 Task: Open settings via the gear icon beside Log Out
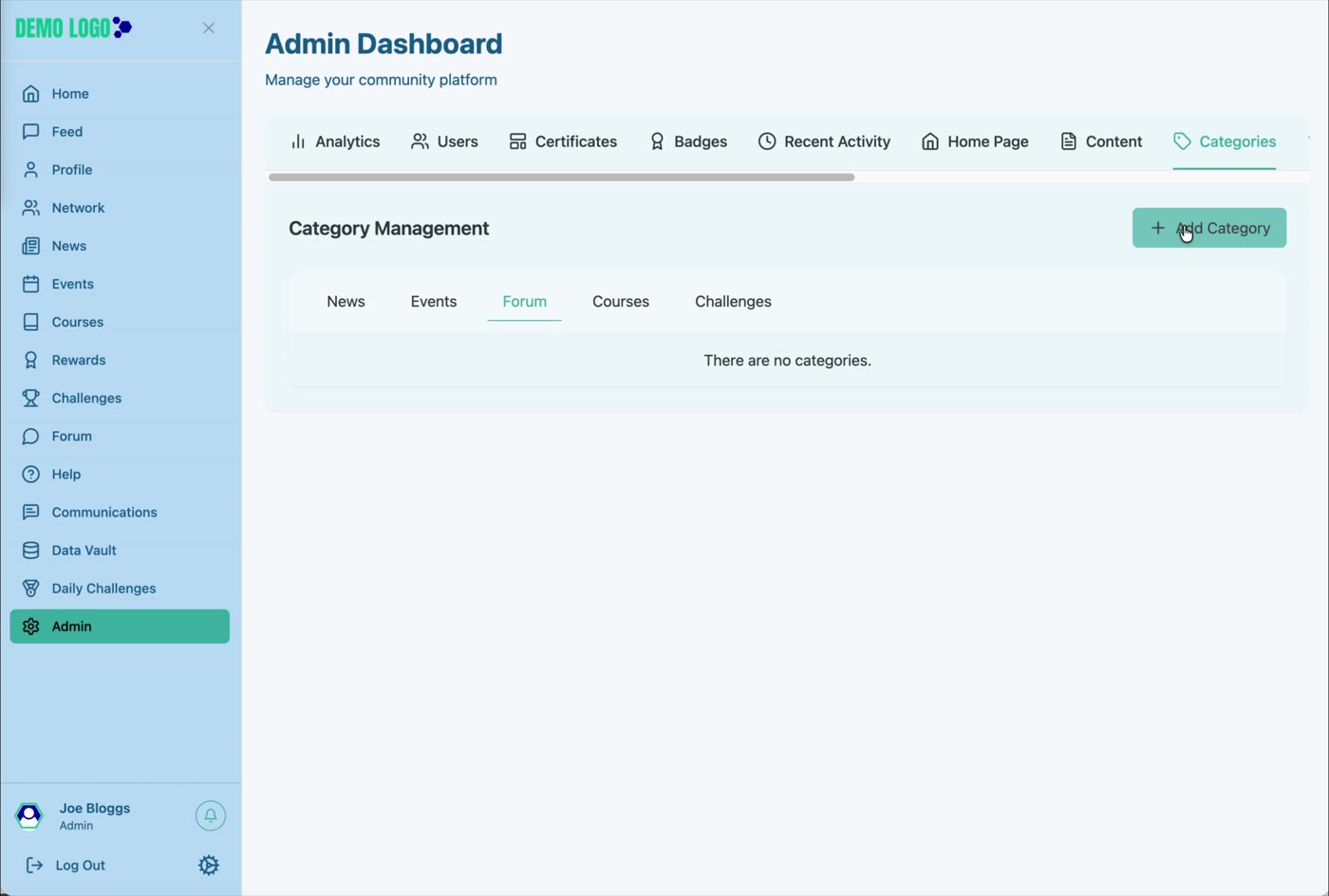click(209, 866)
